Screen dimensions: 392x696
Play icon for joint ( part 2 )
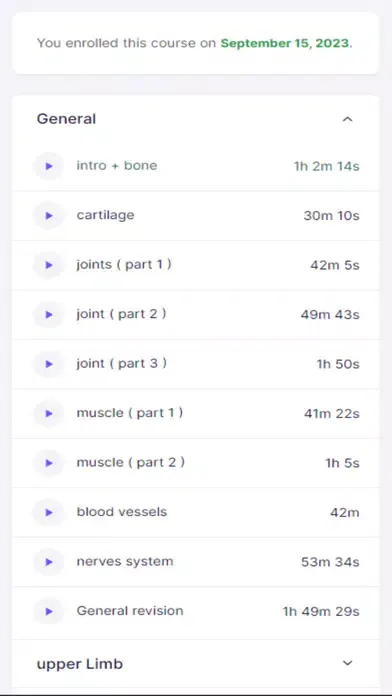click(x=49, y=315)
